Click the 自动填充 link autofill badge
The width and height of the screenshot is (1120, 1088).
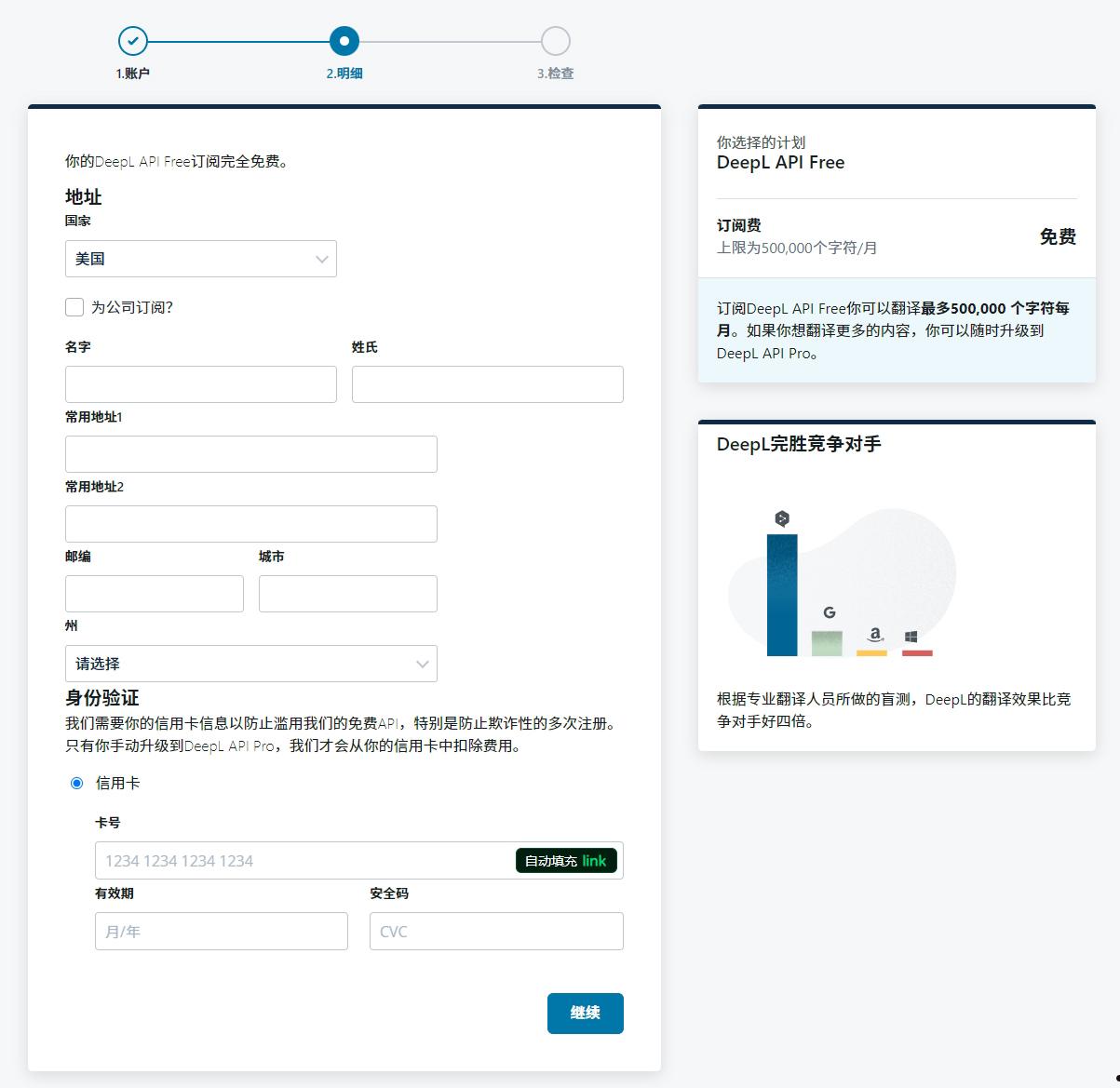tap(566, 861)
